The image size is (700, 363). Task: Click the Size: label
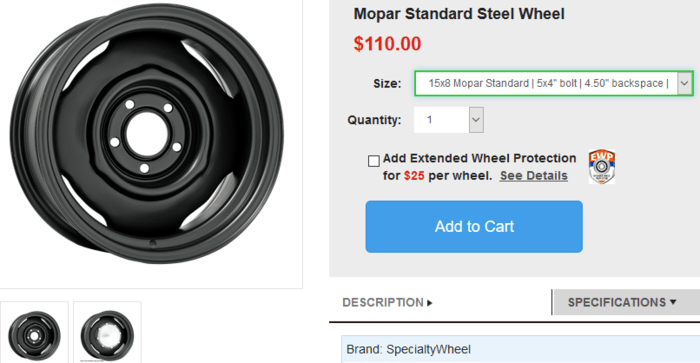pos(387,83)
